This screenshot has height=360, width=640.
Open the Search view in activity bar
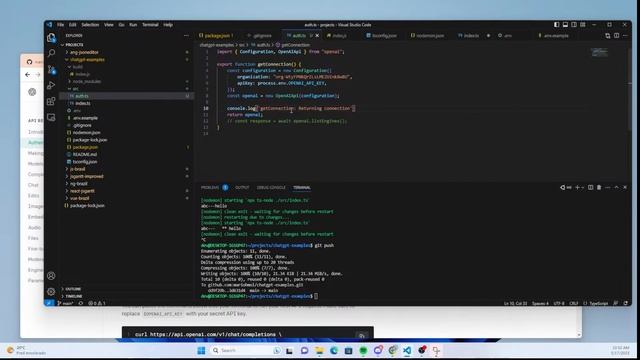click(51, 53)
